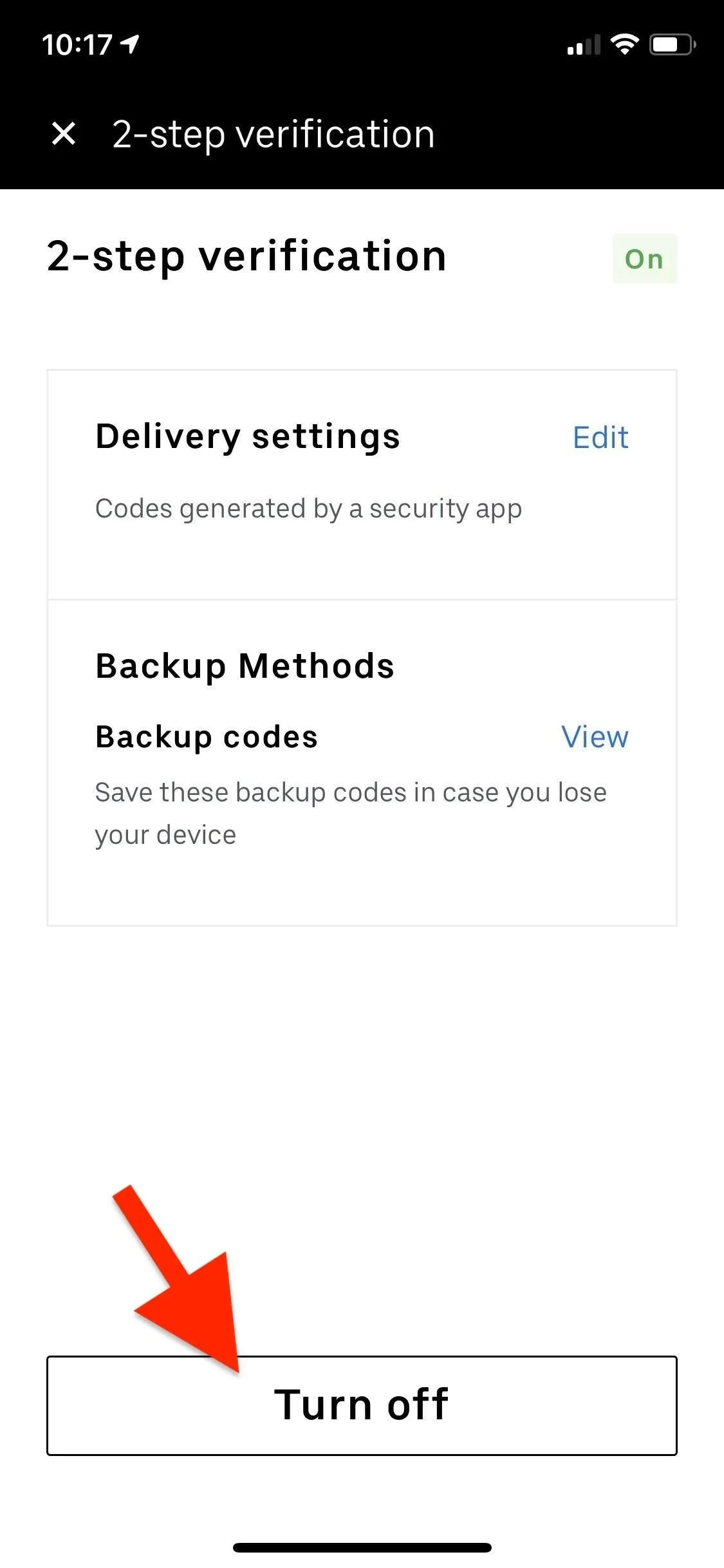Tap the home indicator bar at the bottom
This screenshot has height=1568, width=724.
coord(362,1547)
